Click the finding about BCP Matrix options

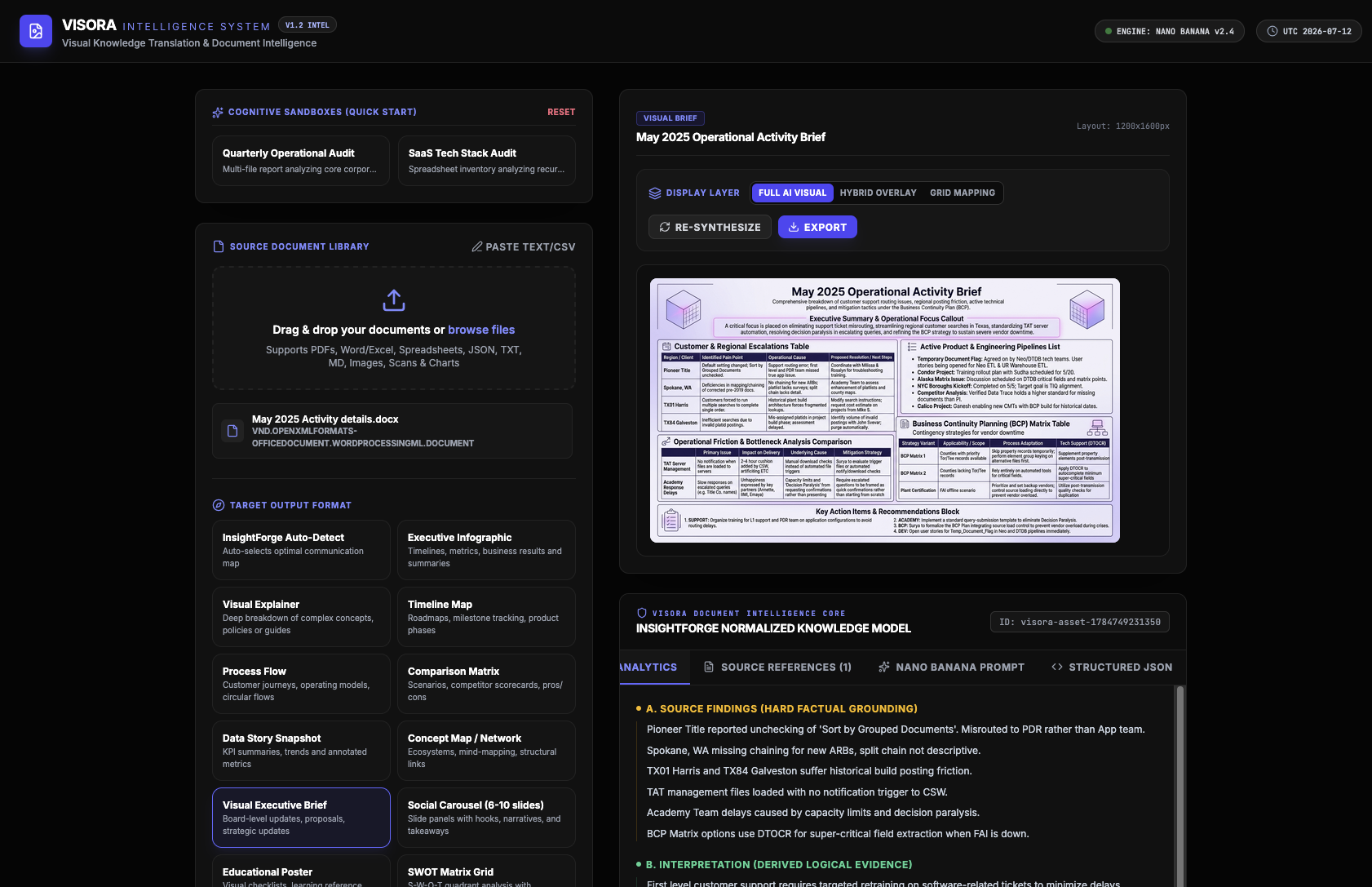[x=838, y=833]
